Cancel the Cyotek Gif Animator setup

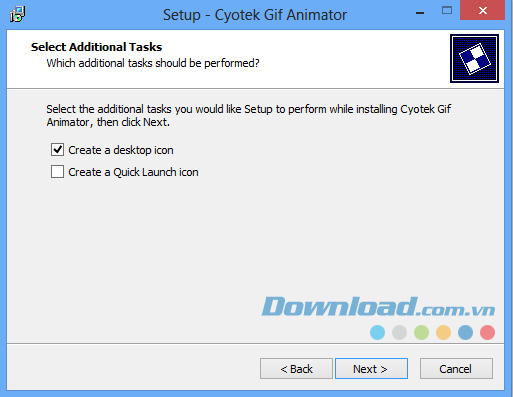456,369
